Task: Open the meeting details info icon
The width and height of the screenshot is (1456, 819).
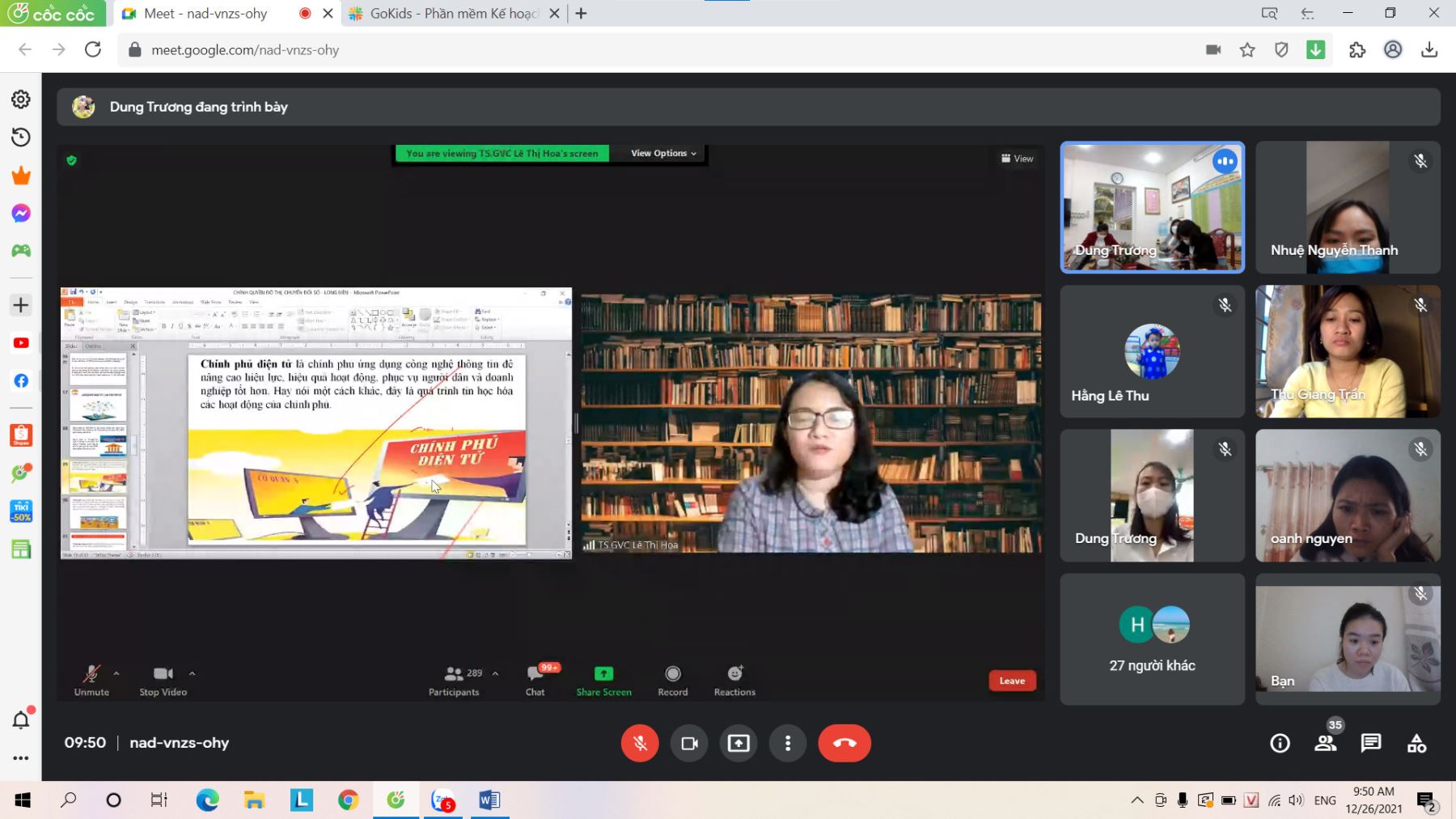Action: pos(1280,743)
